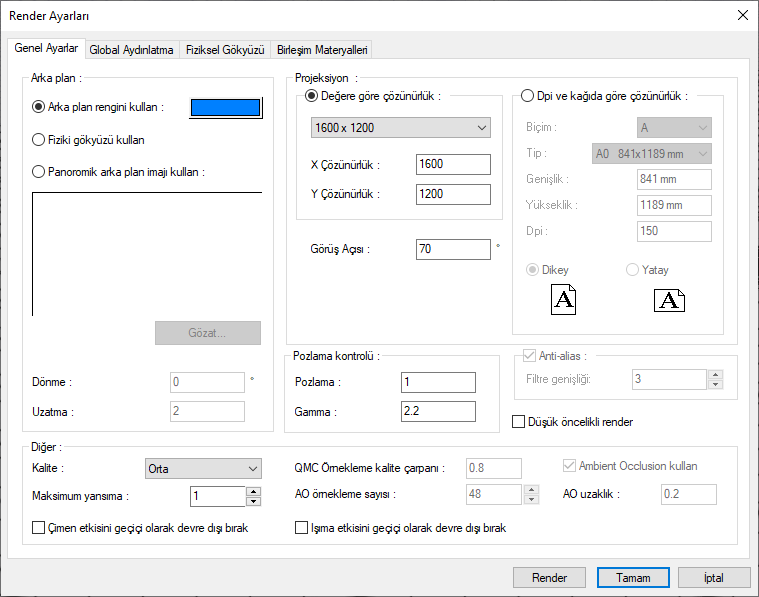Viewport: 759px width, 597px height.
Task: Toggle 'Işıma etkisini geçiçi olarak devre dışı bırak'
Action: tap(303, 528)
